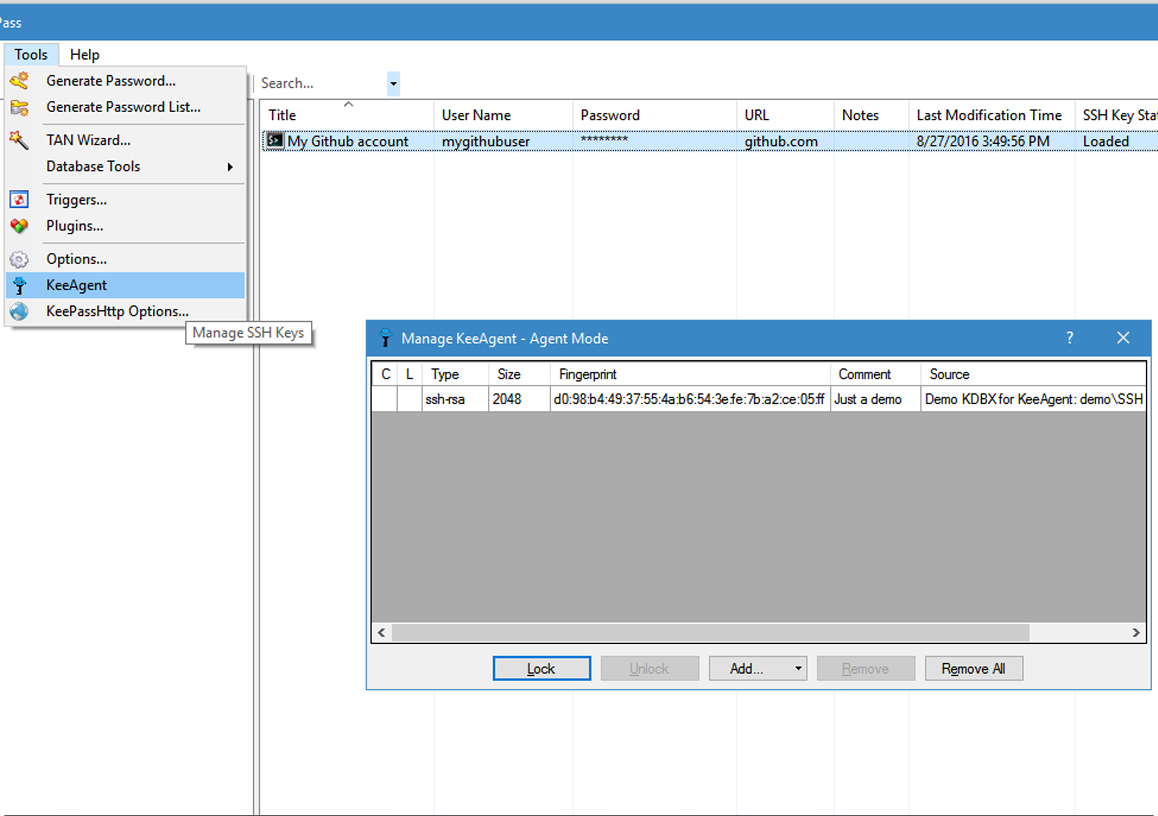This screenshot has height=816, width=1158.
Task: Select the Generate Password key icon
Action: (x=19, y=80)
